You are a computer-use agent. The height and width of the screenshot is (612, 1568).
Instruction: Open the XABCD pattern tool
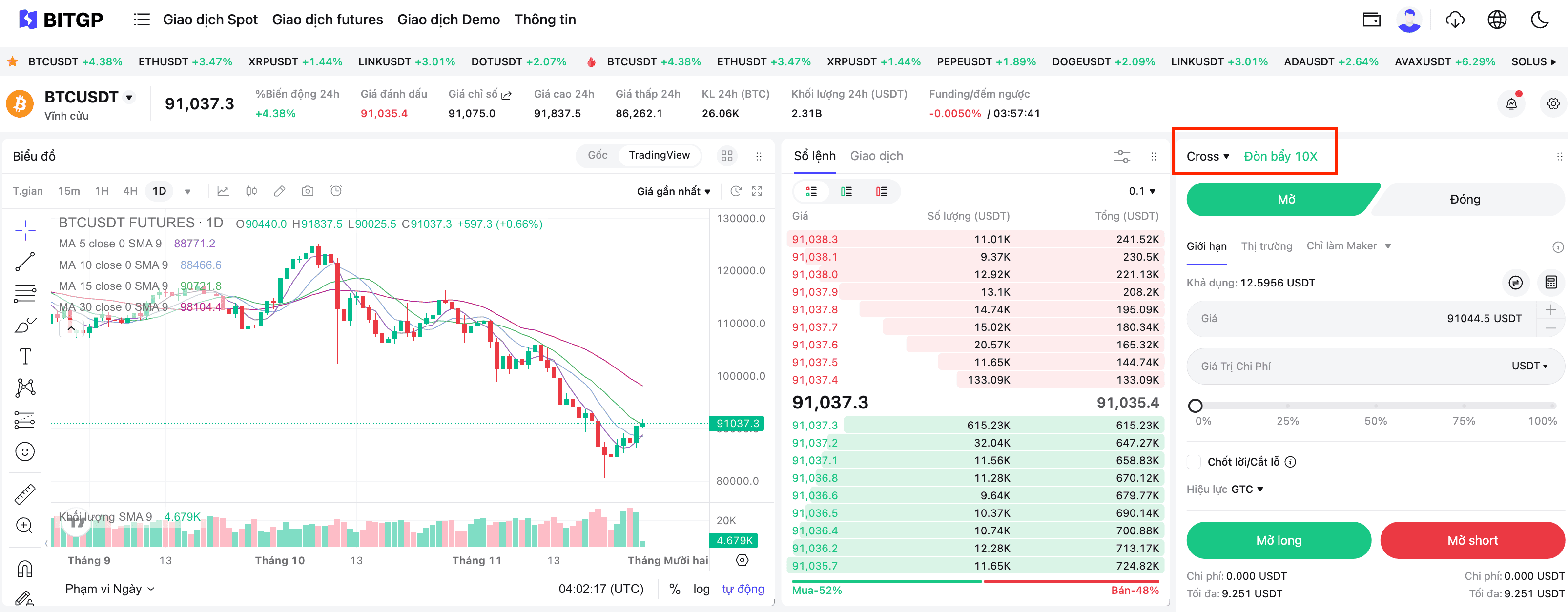pyautogui.click(x=24, y=387)
